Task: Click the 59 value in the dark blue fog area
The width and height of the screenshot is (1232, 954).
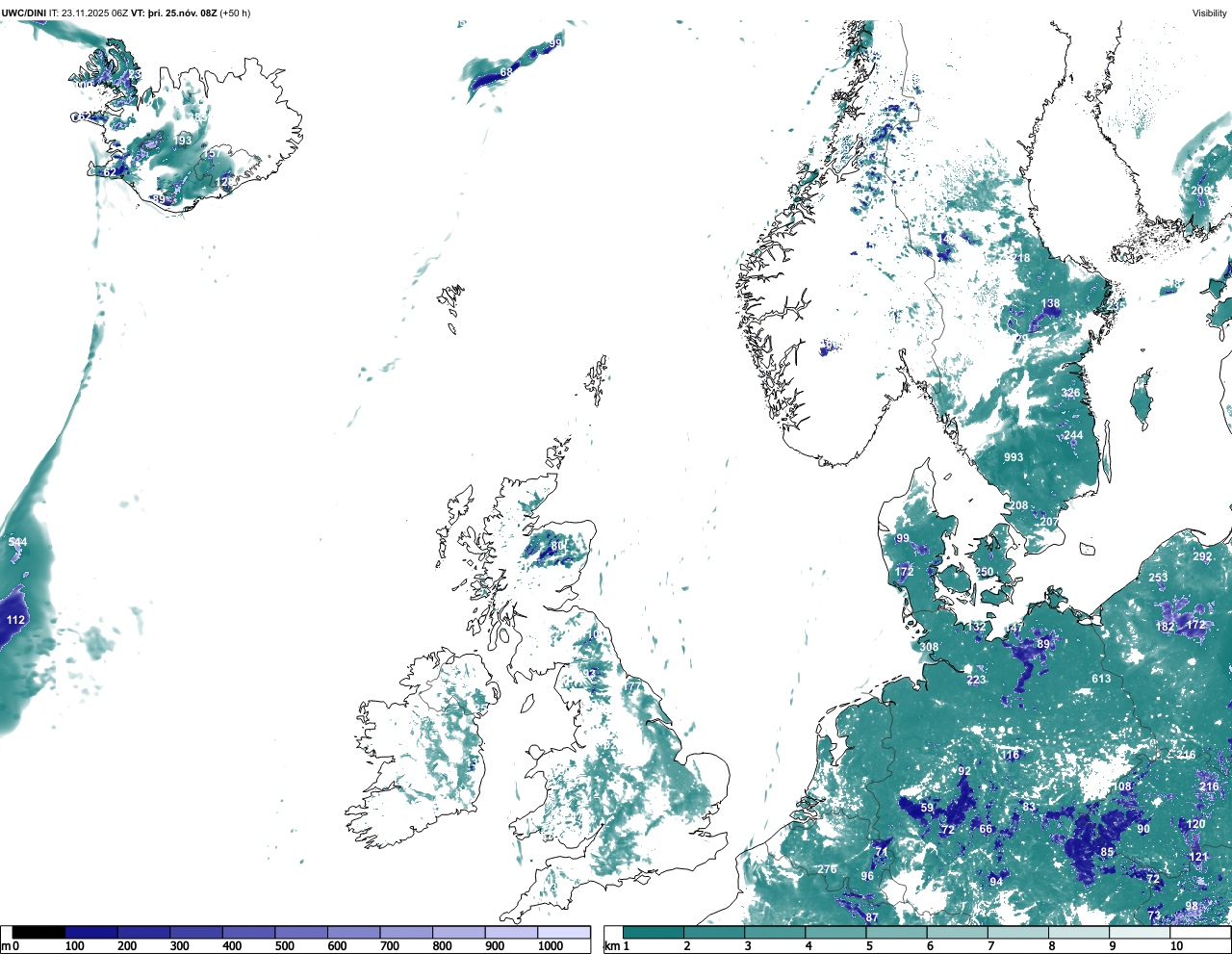Action: [927, 808]
